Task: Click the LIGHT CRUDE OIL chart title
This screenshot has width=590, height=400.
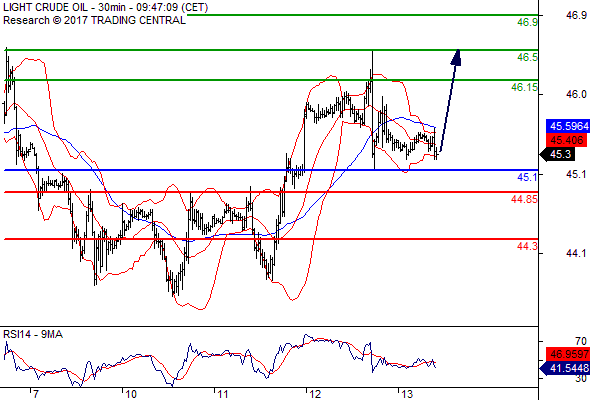Action: coord(105,7)
